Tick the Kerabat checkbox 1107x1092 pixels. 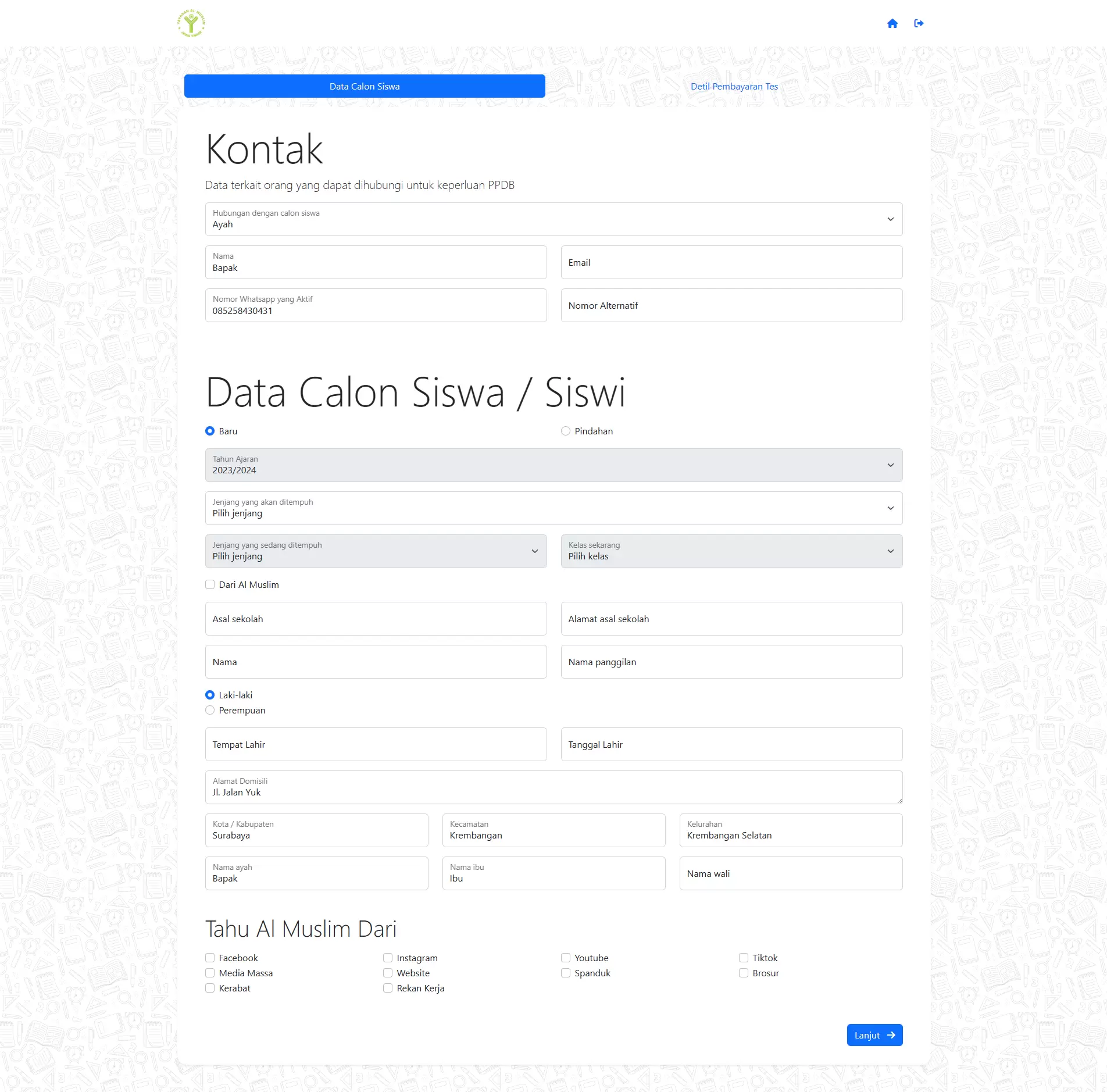[x=210, y=988]
